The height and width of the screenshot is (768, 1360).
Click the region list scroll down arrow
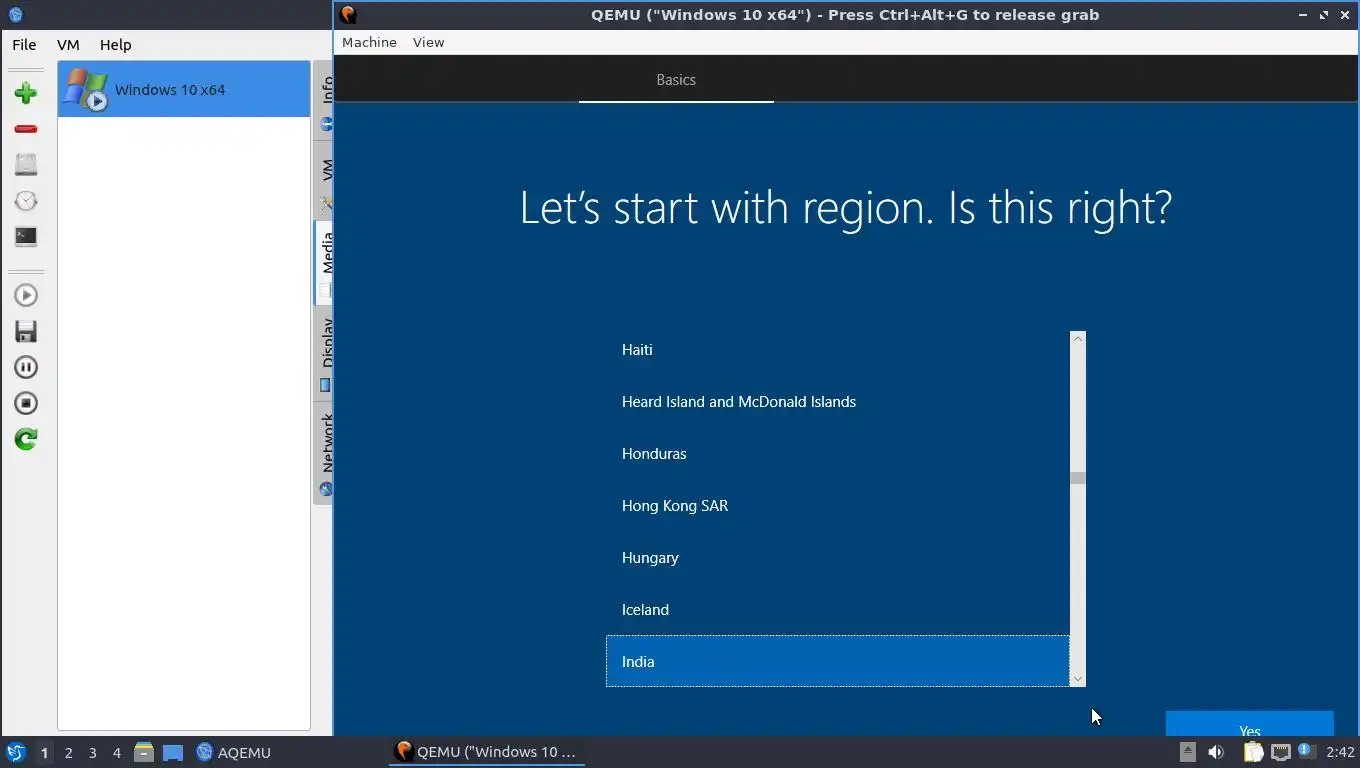[x=1078, y=679]
